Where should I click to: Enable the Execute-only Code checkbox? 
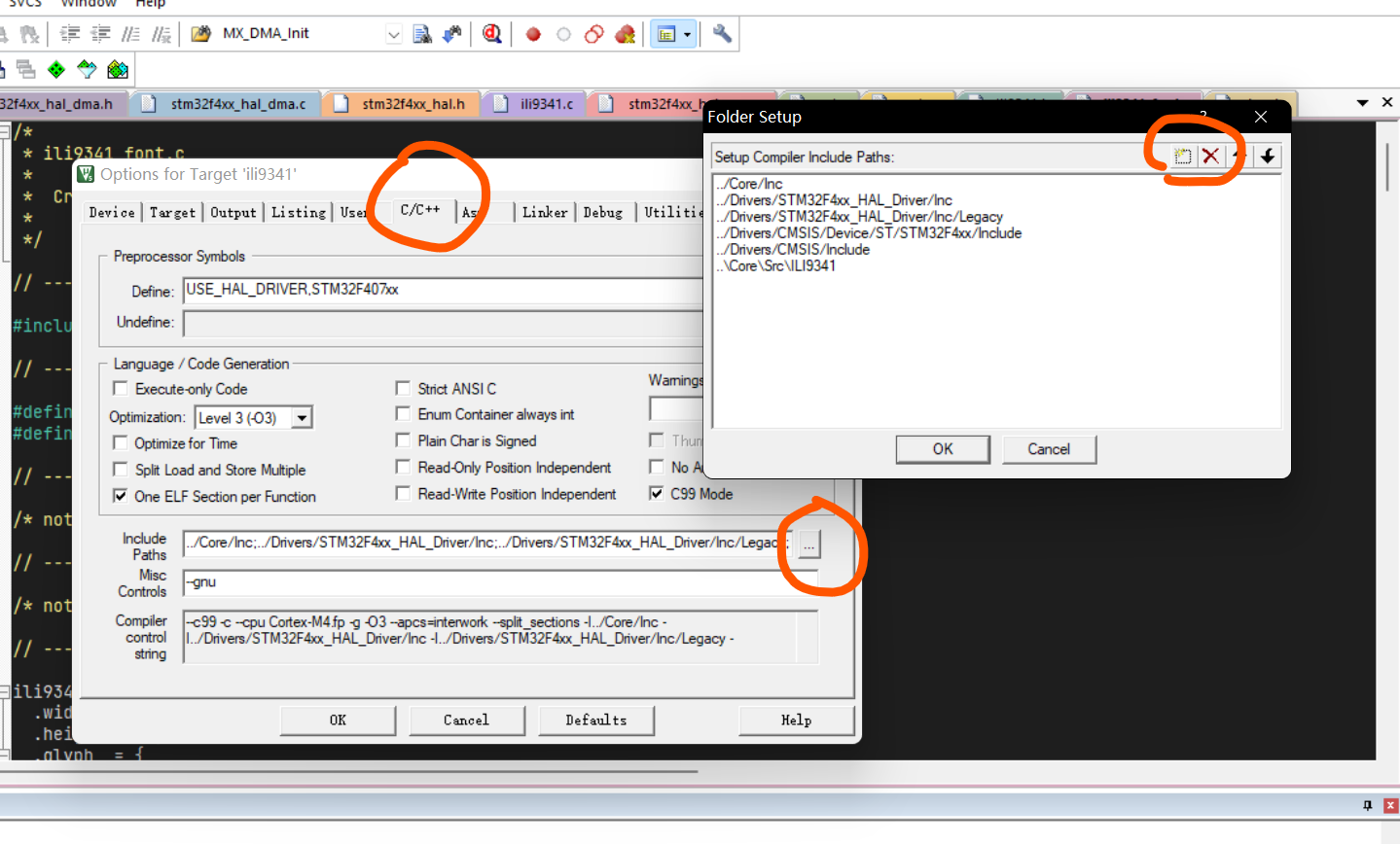[x=121, y=389]
